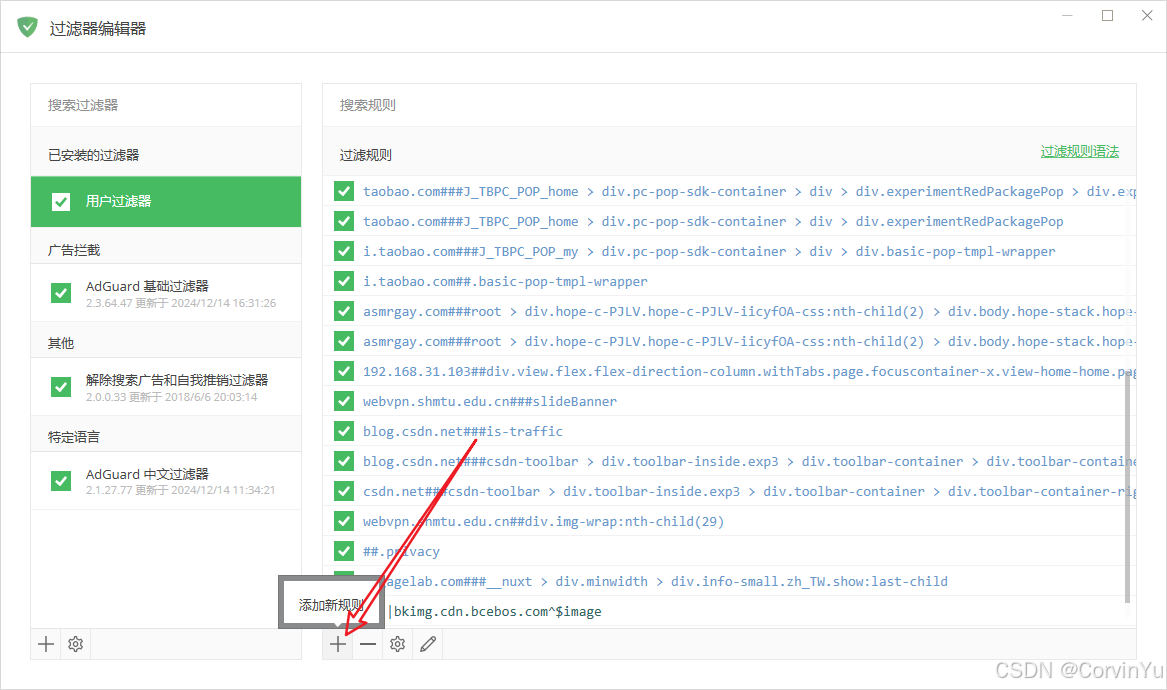Add new rule with plus icon
The height and width of the screenshot is (690, 1167).
pyautogui.click(x=338, y=644)
